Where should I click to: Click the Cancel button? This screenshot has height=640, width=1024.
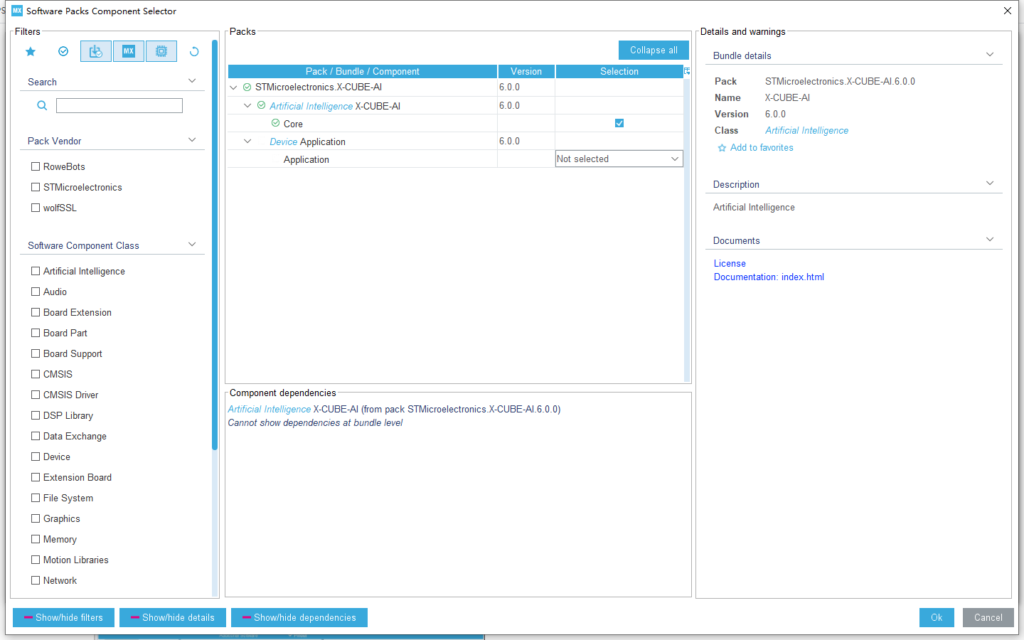pos(988,617)
